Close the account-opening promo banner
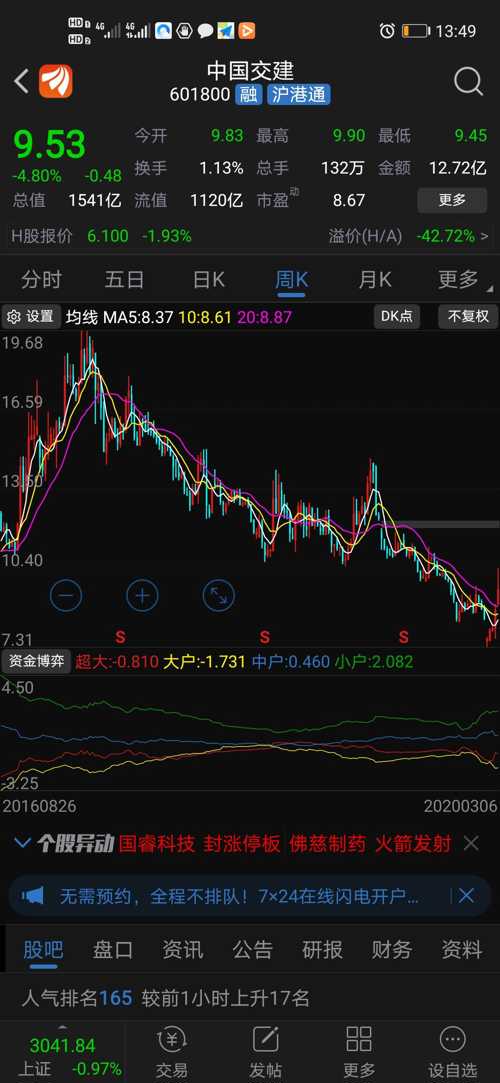This screenshot has width=500, height=1083. click(x=466, y=896)
